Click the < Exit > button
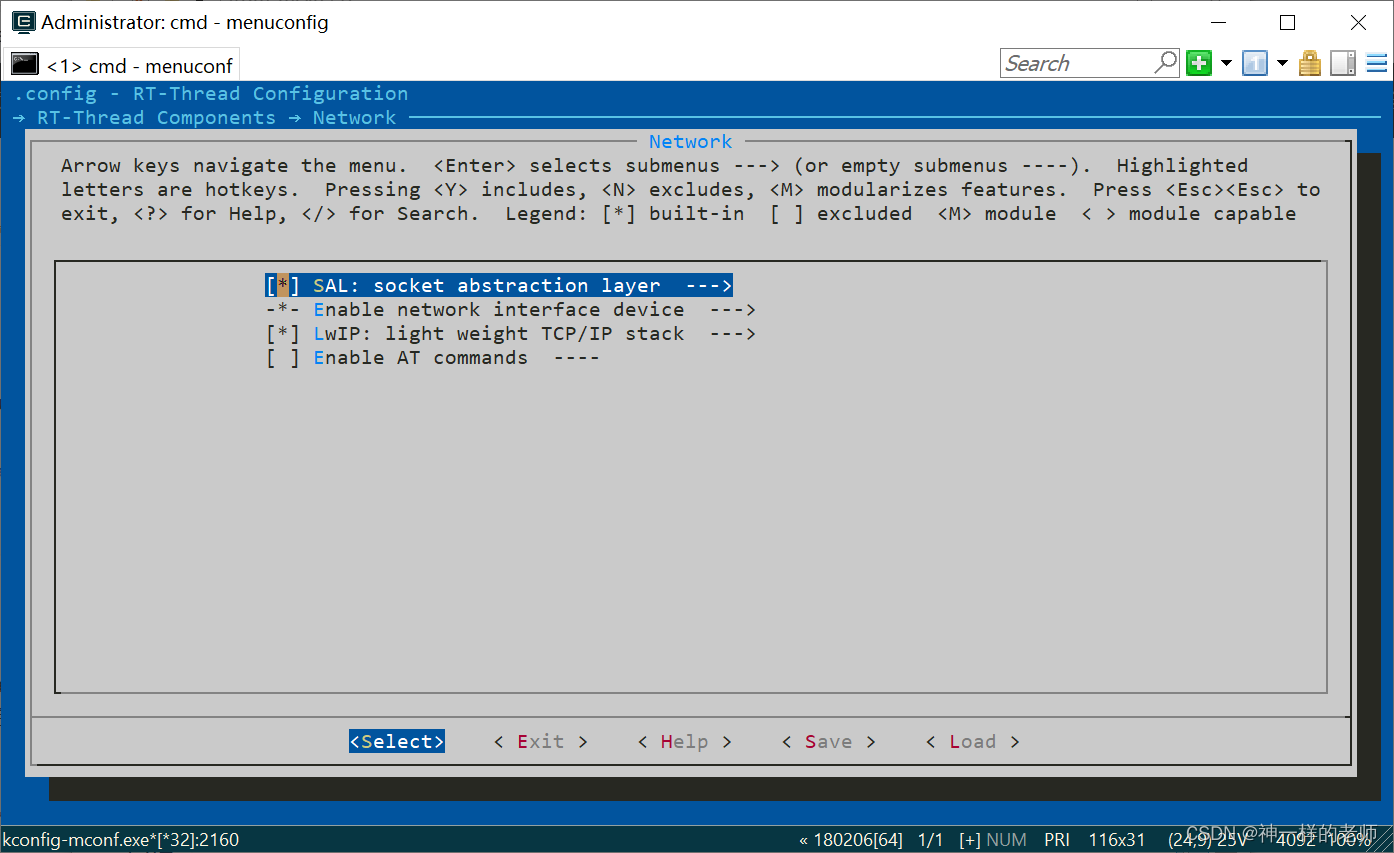This screenshot has height=853, width=1394. (541, 742)
